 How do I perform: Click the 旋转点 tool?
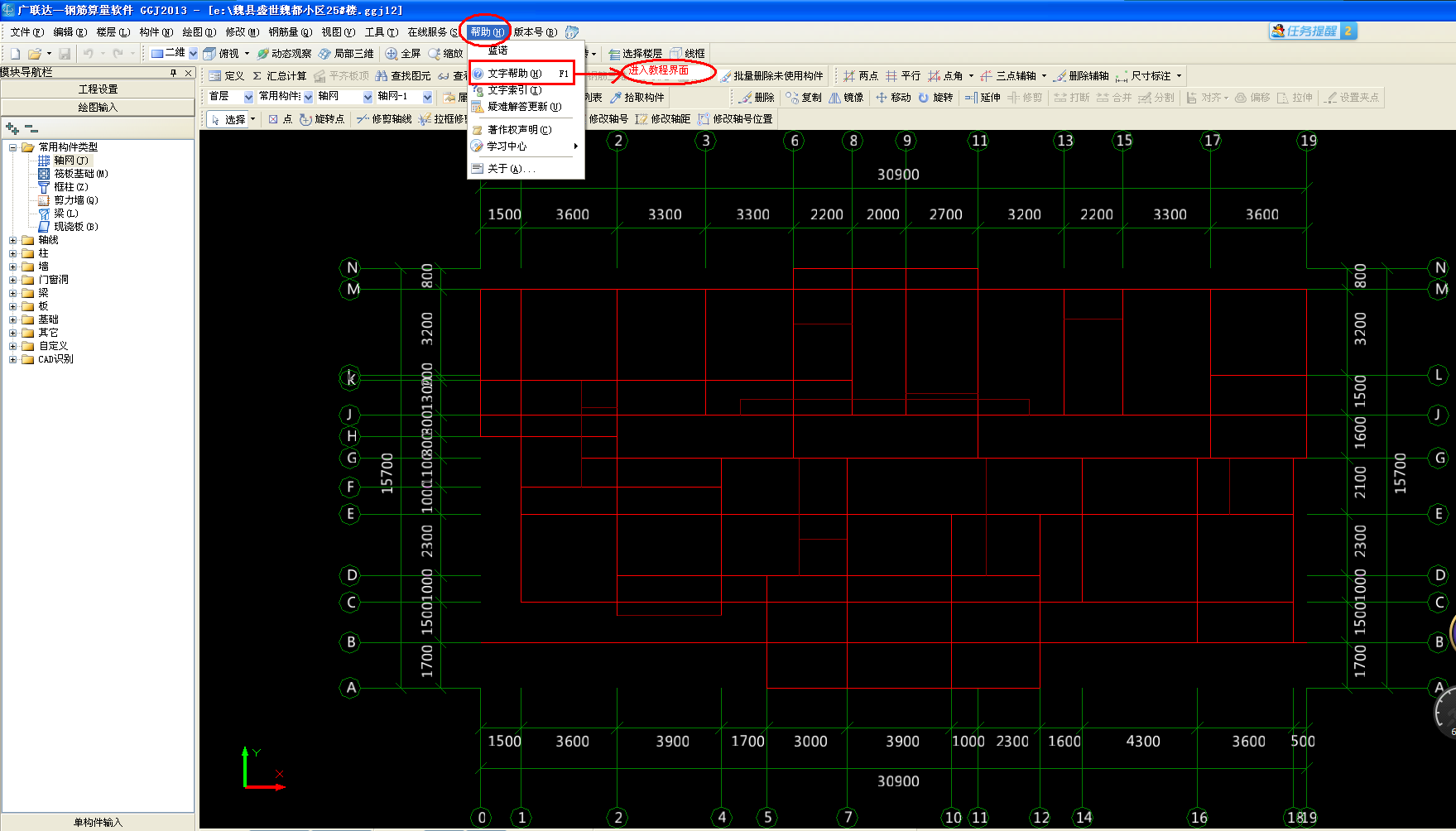pyautogui.click(x=322, y=119)
